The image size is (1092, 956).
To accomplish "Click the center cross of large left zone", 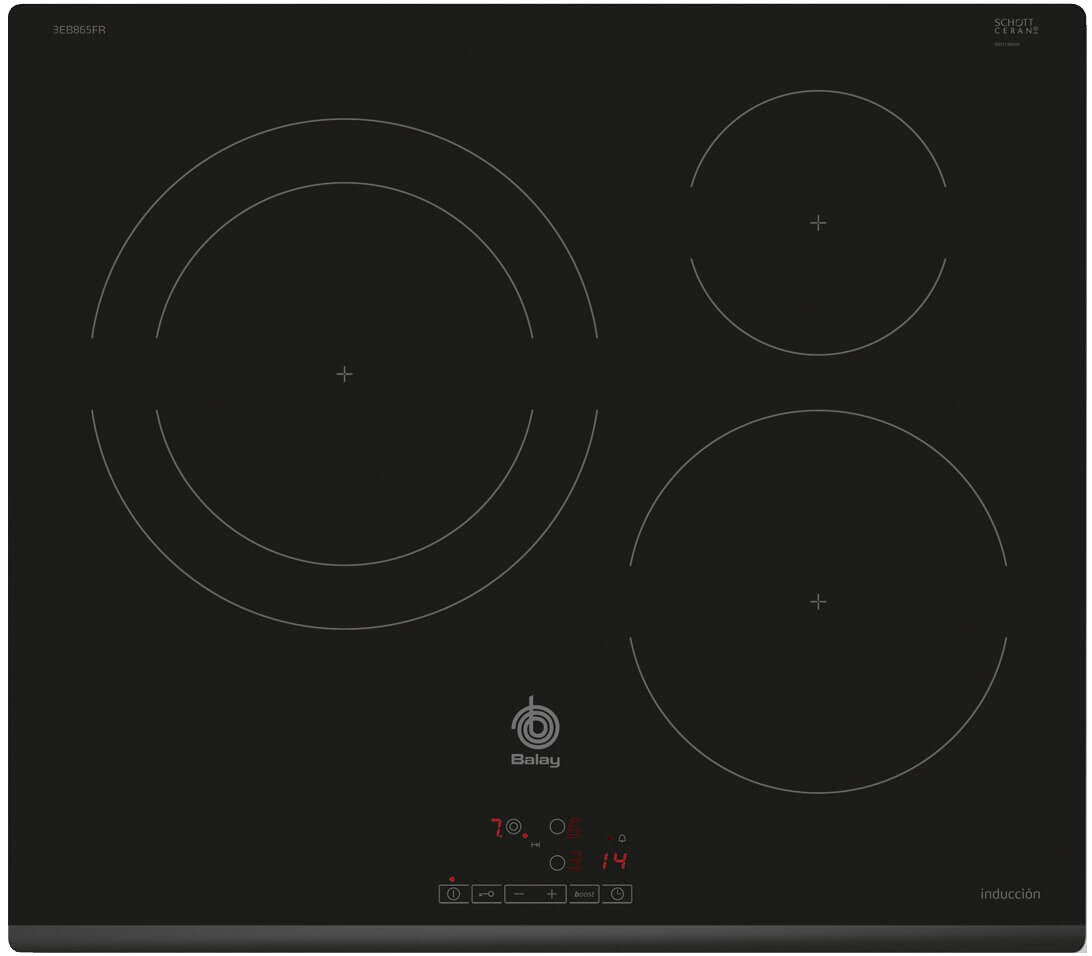I will point(344,374).
